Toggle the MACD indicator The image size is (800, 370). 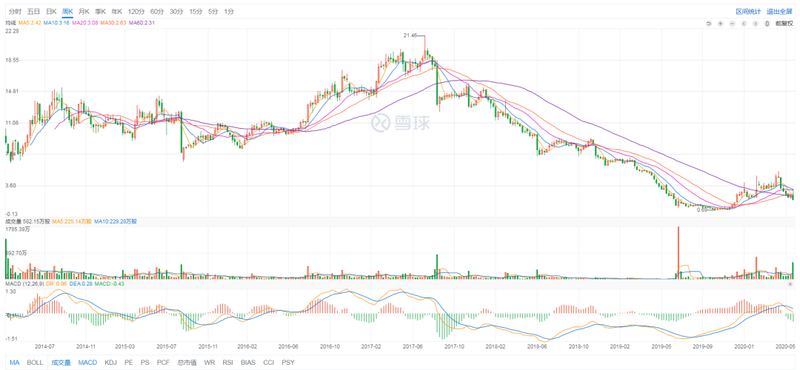pos(87,362)
